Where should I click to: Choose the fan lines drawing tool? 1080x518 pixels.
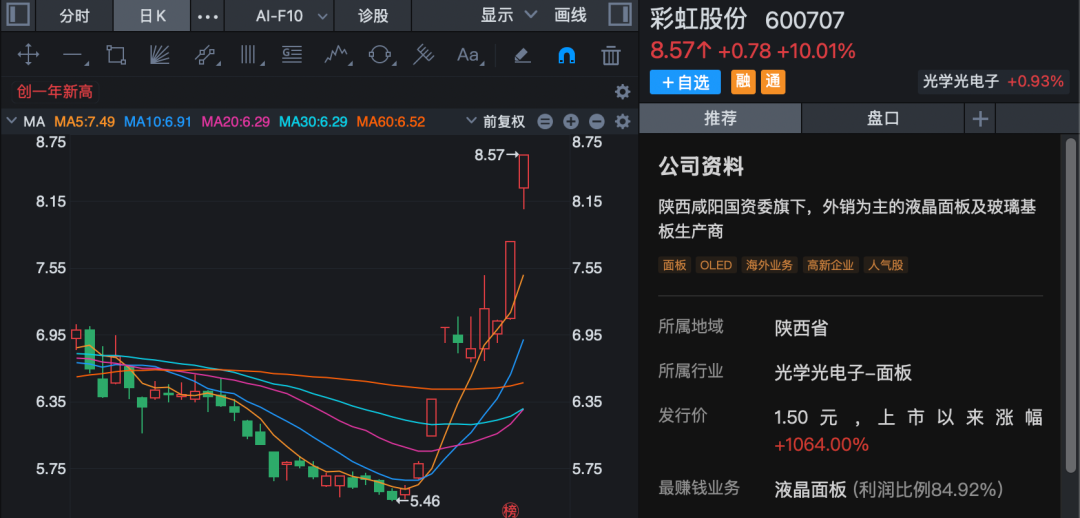(160, 55)
